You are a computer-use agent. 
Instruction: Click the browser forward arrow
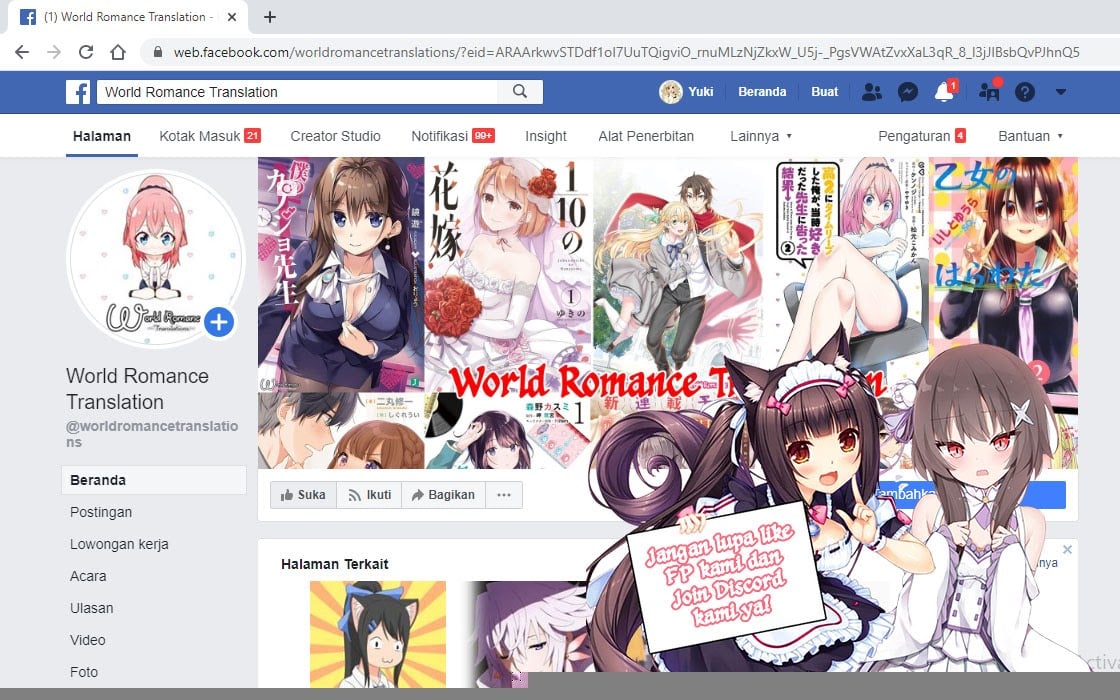tap(54, 52)
